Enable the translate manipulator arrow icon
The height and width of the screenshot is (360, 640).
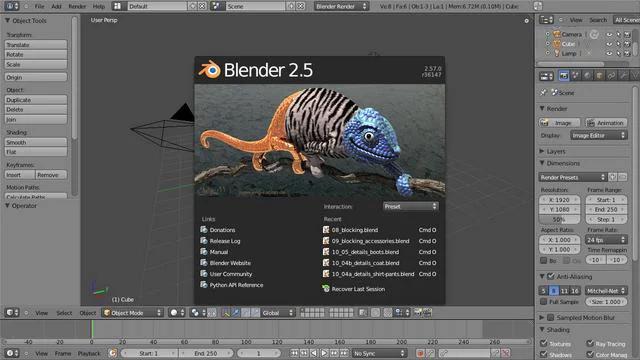point(236,313)
